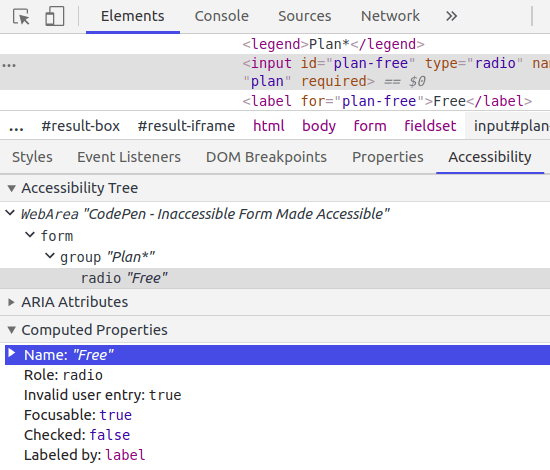Click the html breadcrumb
Image resolution: width=550 pixels, height=470 pixels.
click(269, 126)
